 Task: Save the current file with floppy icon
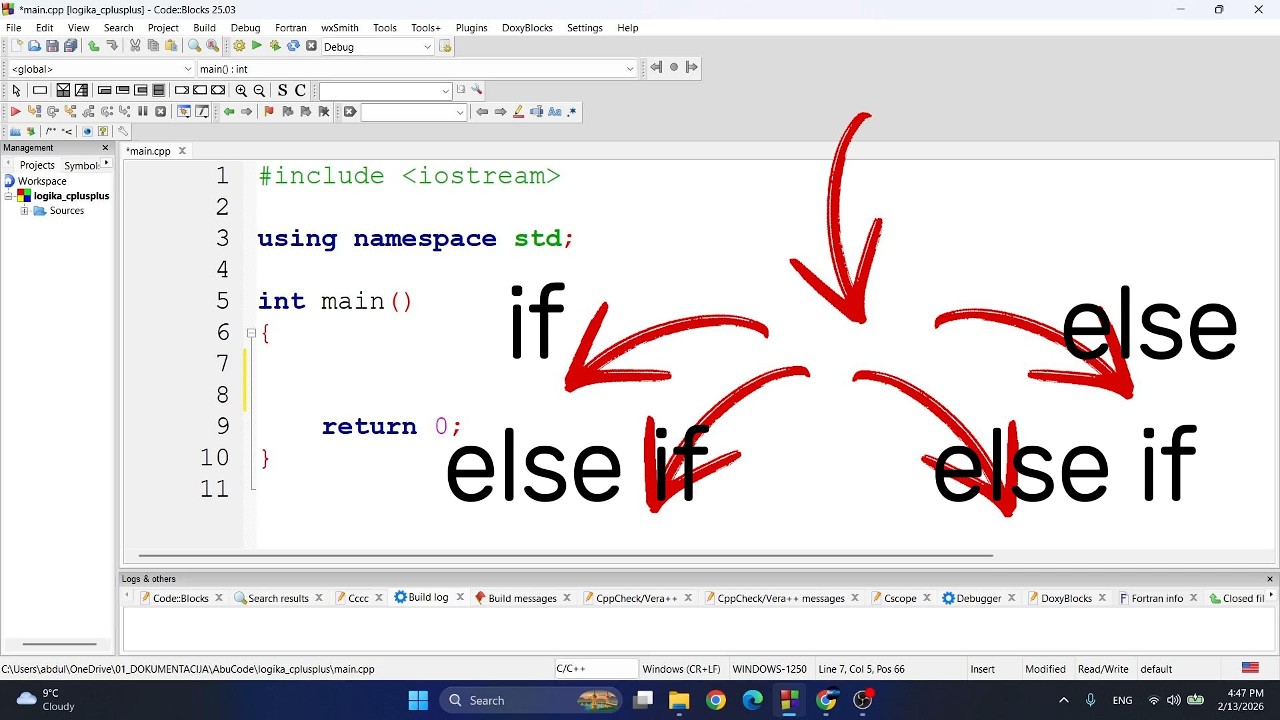coord(52,46)
